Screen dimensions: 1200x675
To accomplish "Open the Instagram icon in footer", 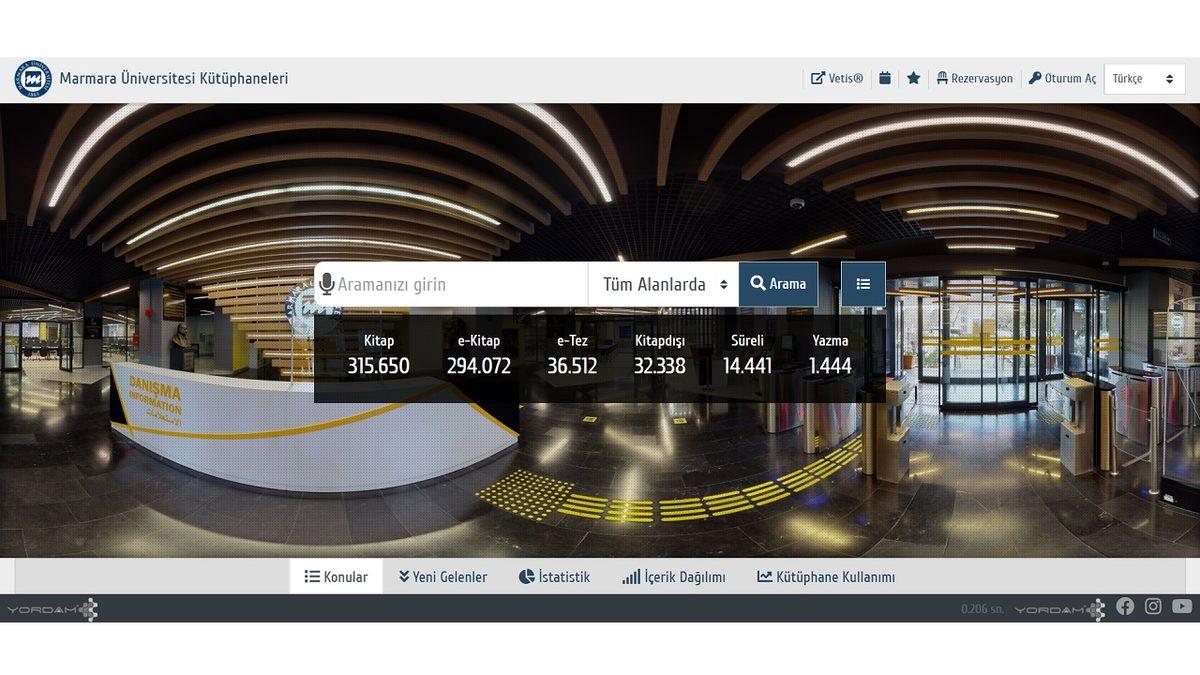I will [x=1153, y=606].
